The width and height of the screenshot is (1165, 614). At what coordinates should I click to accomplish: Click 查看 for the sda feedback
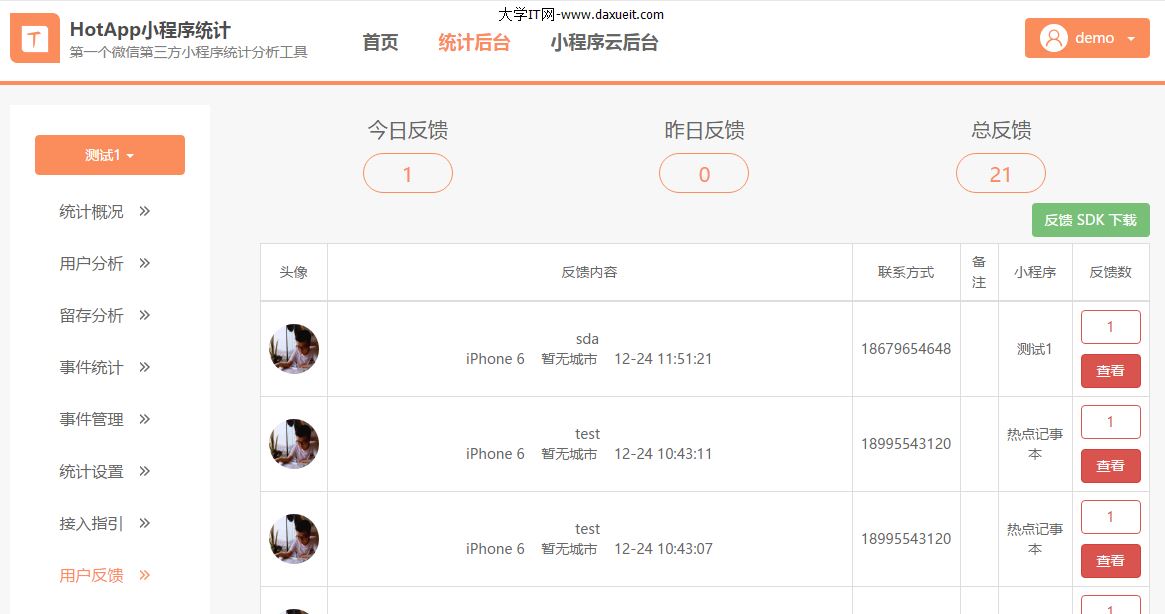(x=1110, y=371)
